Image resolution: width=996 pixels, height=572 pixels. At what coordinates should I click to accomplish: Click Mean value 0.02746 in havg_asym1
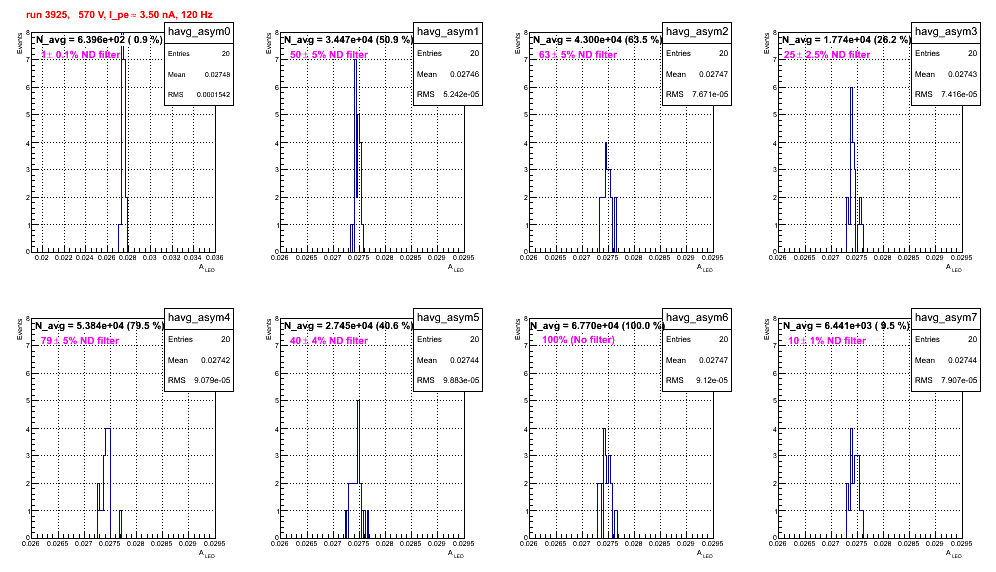[465, 74]
